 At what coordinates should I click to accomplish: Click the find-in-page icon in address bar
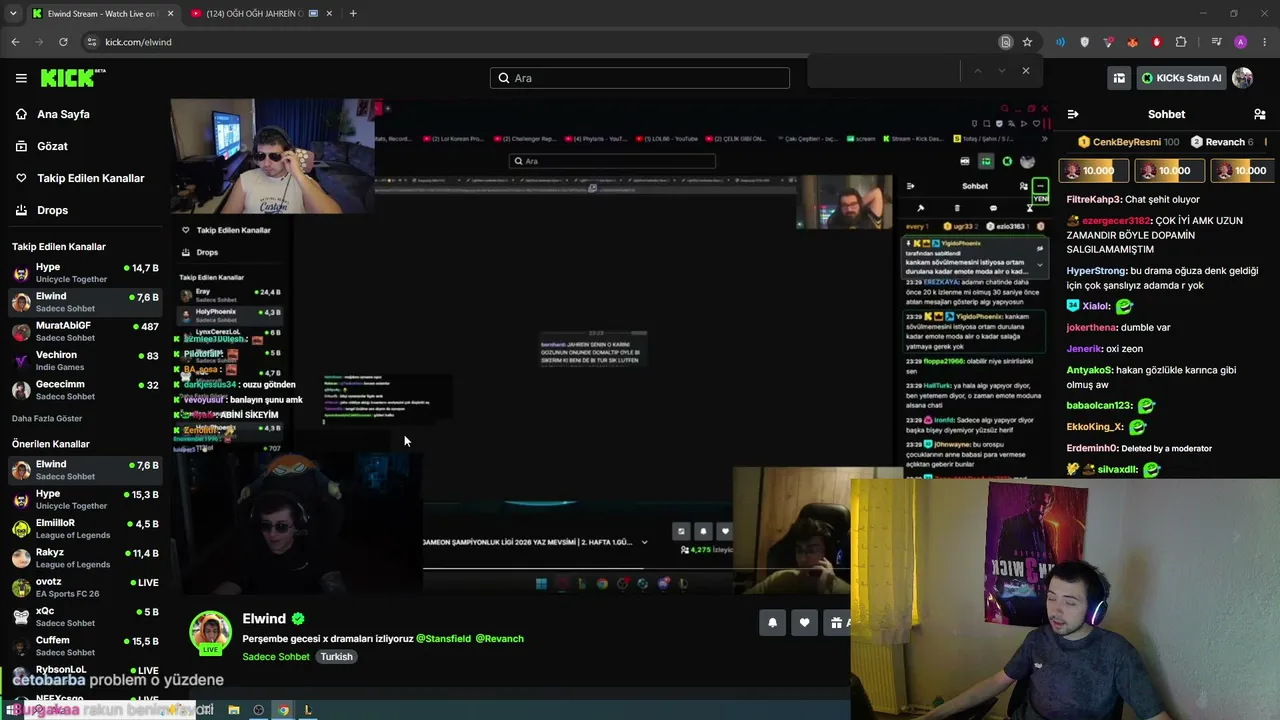tap(1006, 42)
